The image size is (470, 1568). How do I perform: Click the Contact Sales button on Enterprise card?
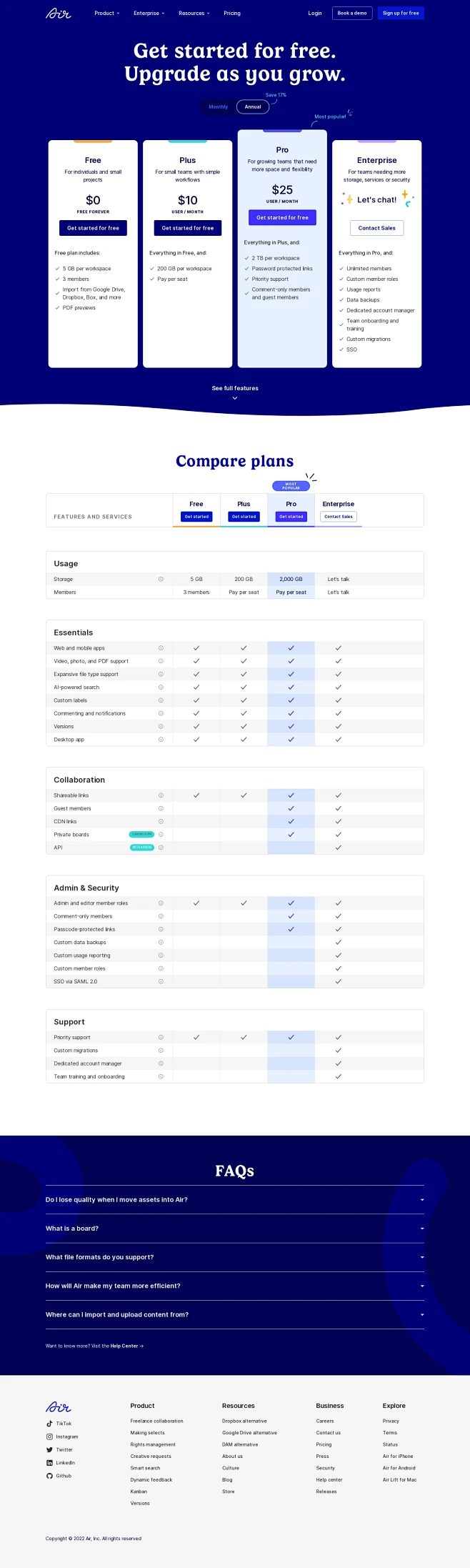[376, 228]
